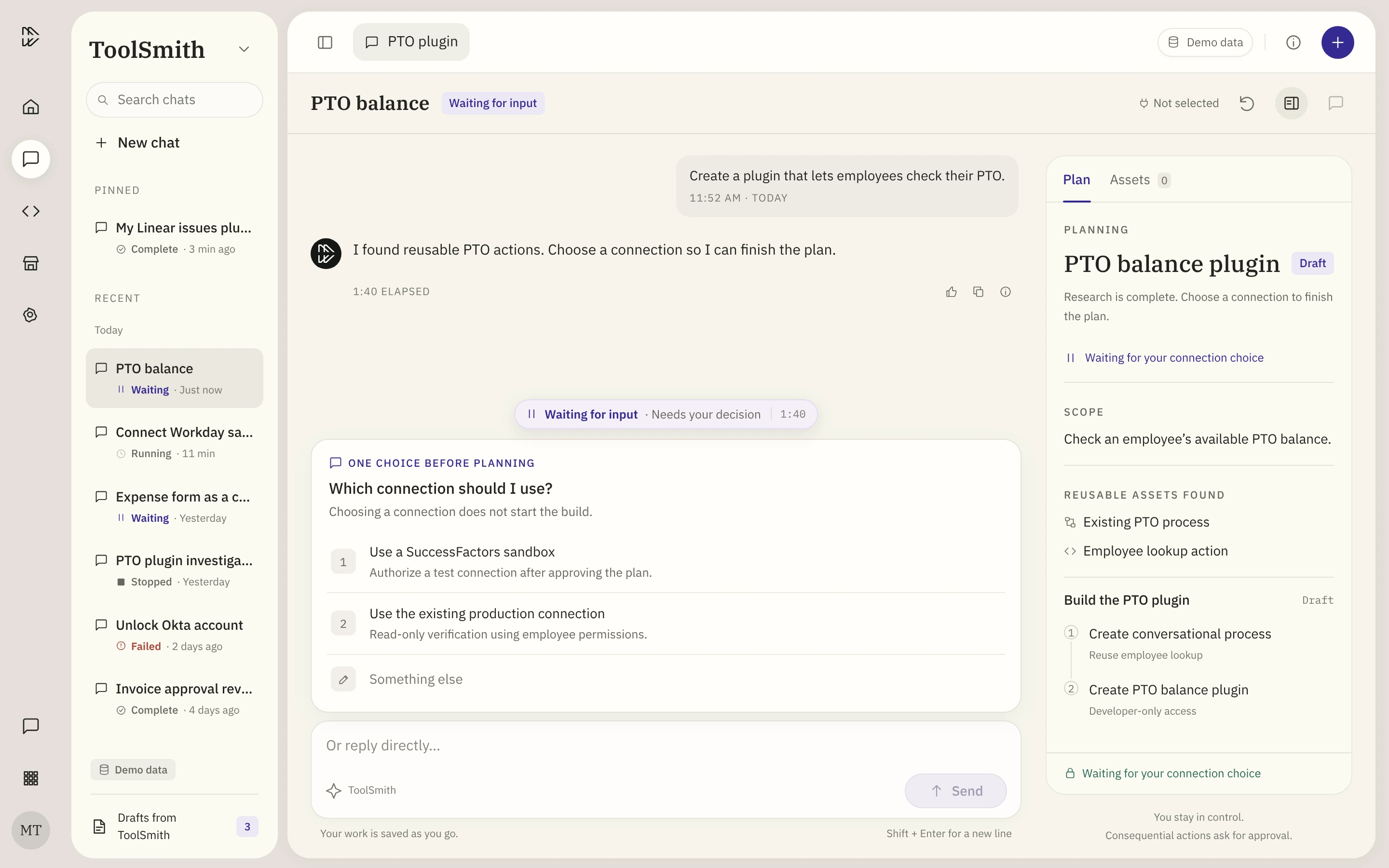This screenshot has height=868, width=1389.
Task: Click the PTO plugin tab in header
Action: [411, 42]
